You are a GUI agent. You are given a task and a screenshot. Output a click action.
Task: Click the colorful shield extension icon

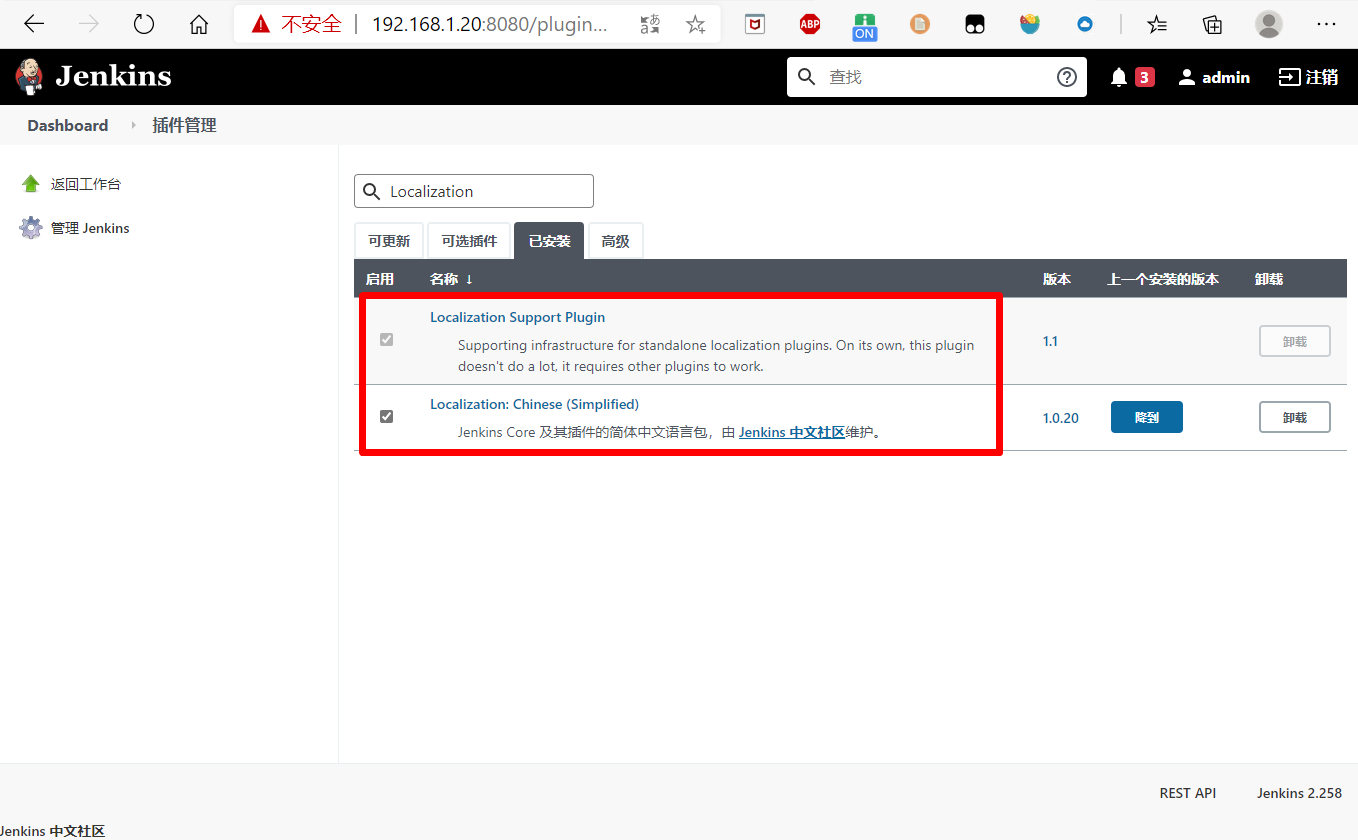pos(1030,24)
